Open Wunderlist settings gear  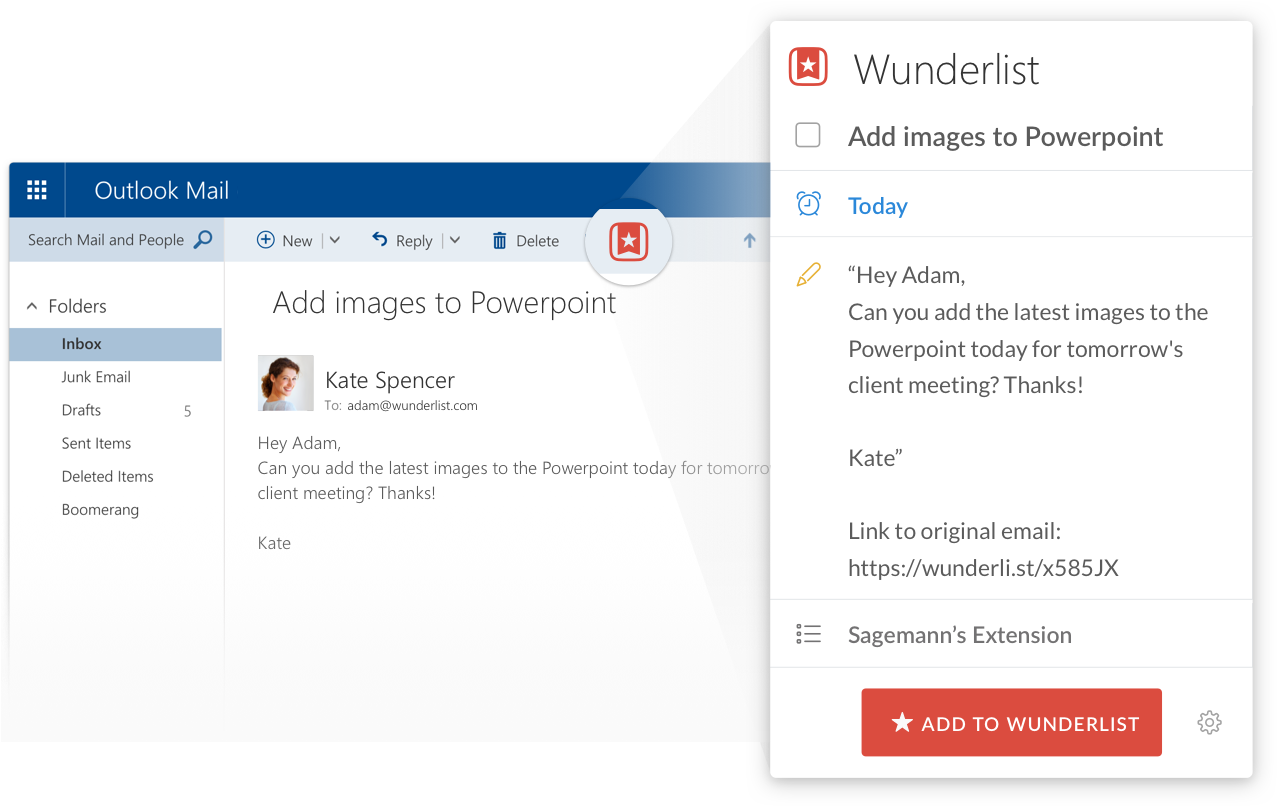(1209, 722)
